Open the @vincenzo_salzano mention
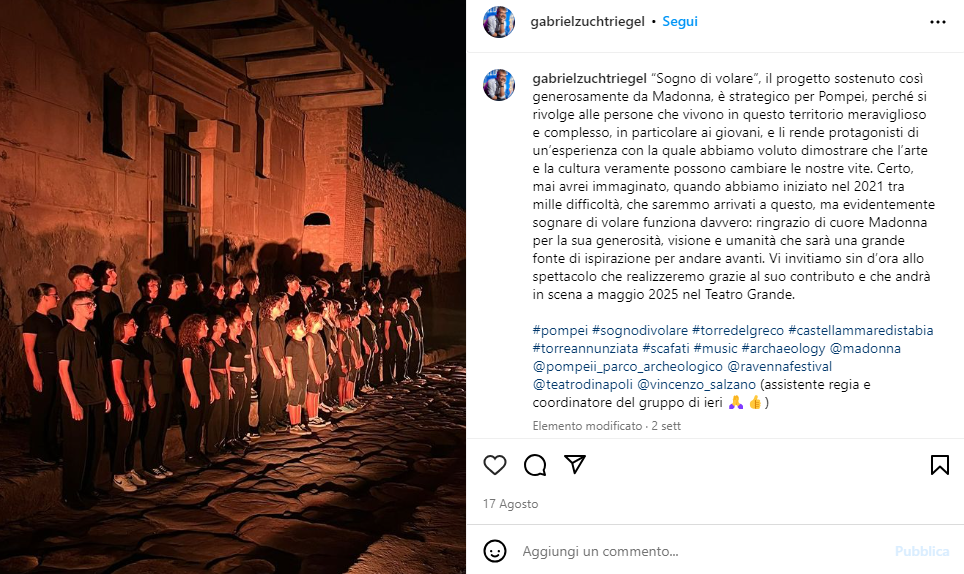The height and width of the screenshot is (574, 964). 697,385
